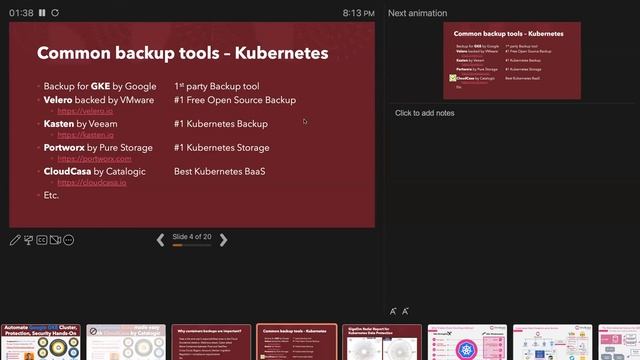Open the portworx.com link
Screen dimensions: 640x360
point(94,158)
